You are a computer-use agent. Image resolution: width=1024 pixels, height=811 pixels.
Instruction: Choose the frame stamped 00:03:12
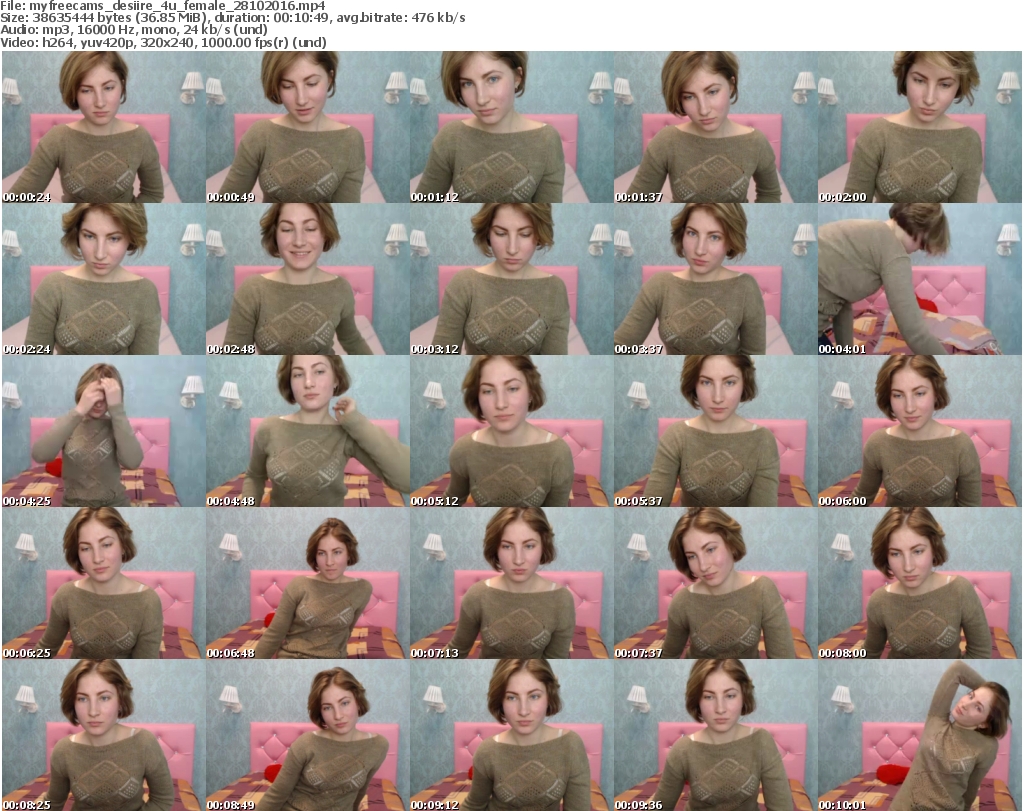[x=511, y=279]
